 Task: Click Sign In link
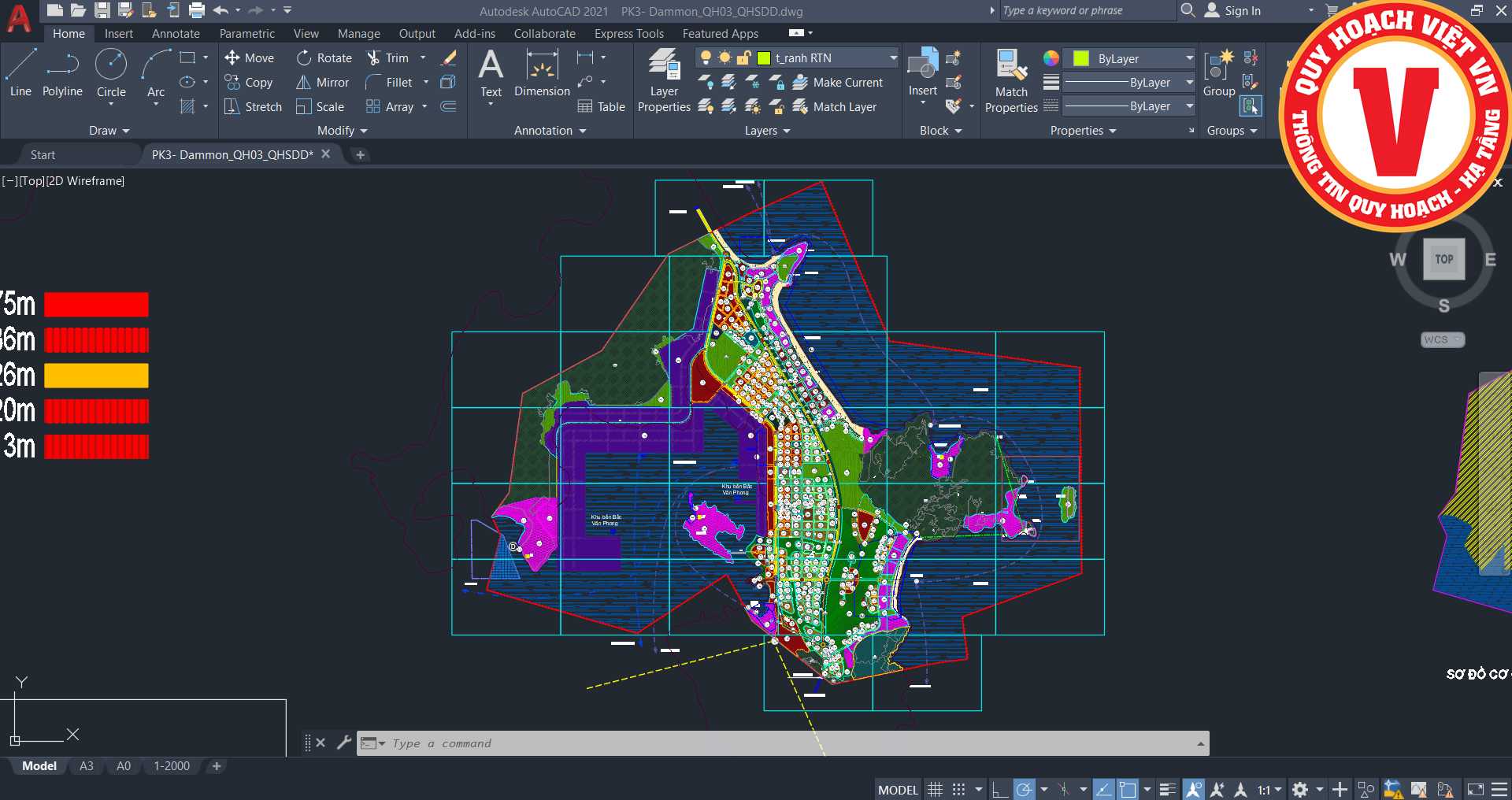pyautogui.click(x=1242, y=11)
